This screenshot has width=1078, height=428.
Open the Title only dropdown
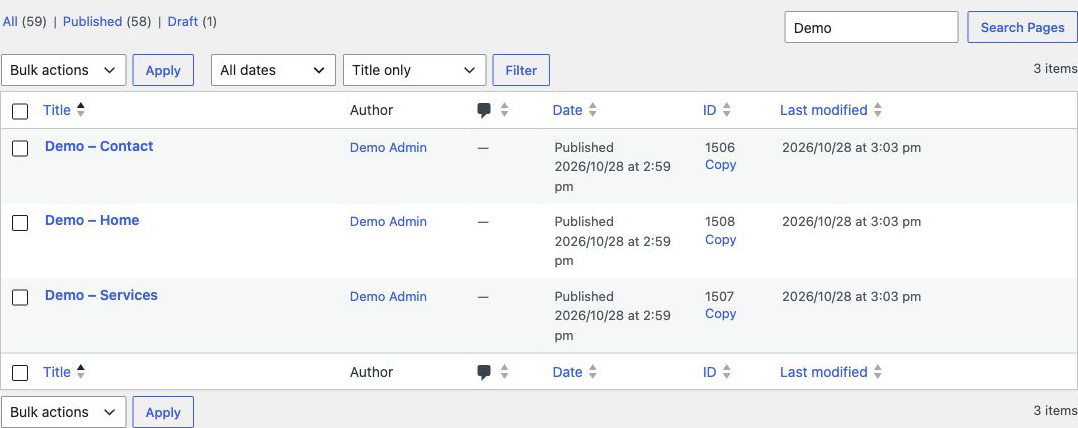[x=415, y=70]
